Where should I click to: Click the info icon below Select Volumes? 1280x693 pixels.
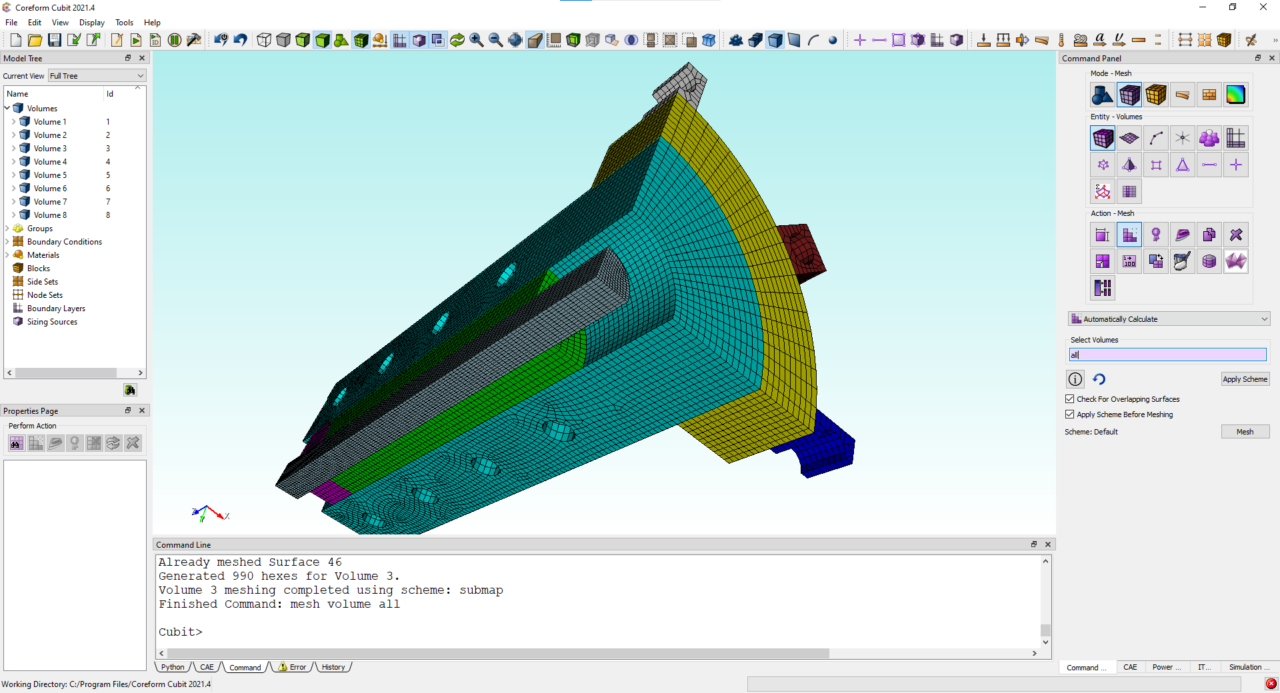click(x=1075, y=379)
